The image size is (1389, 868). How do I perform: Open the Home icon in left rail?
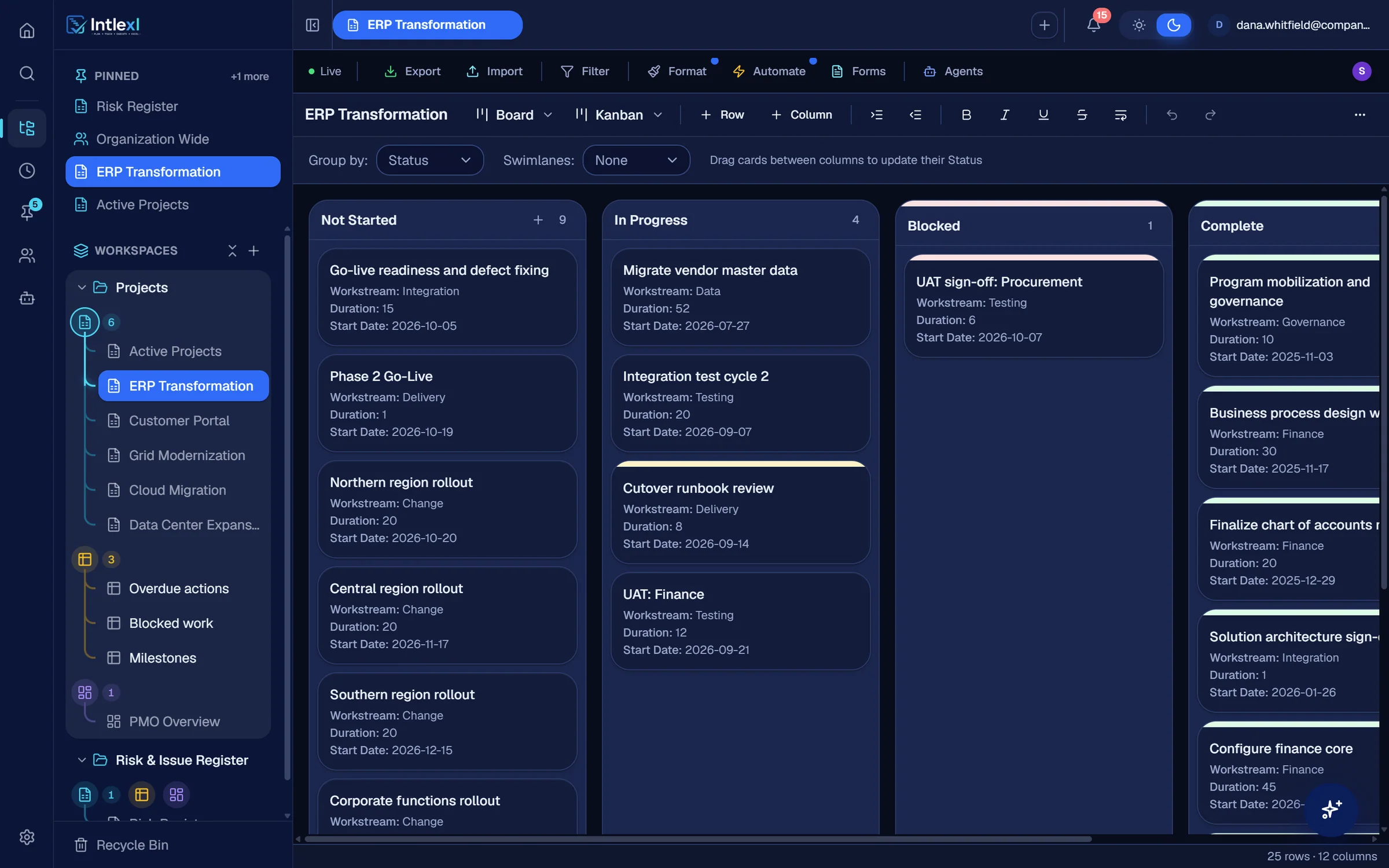pos(27,30)
